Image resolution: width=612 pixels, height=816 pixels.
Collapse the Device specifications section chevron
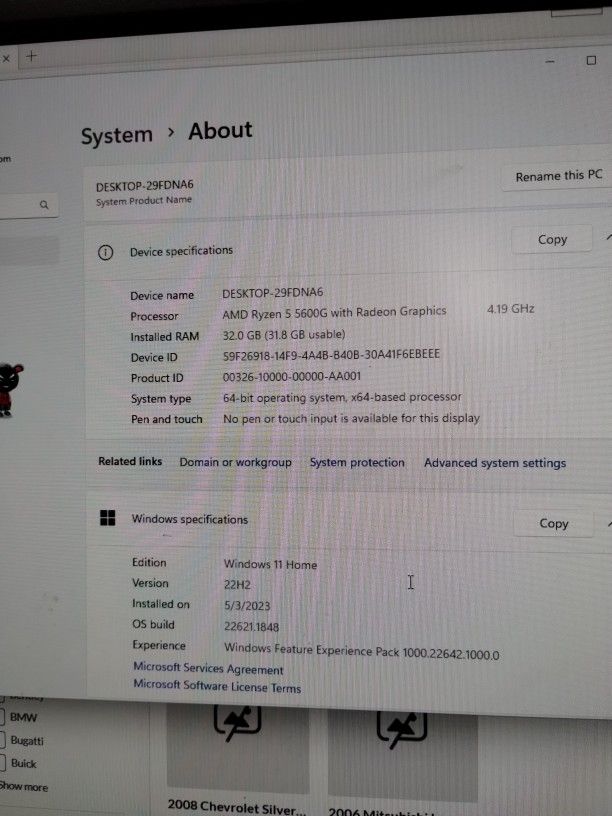point(608,237)
